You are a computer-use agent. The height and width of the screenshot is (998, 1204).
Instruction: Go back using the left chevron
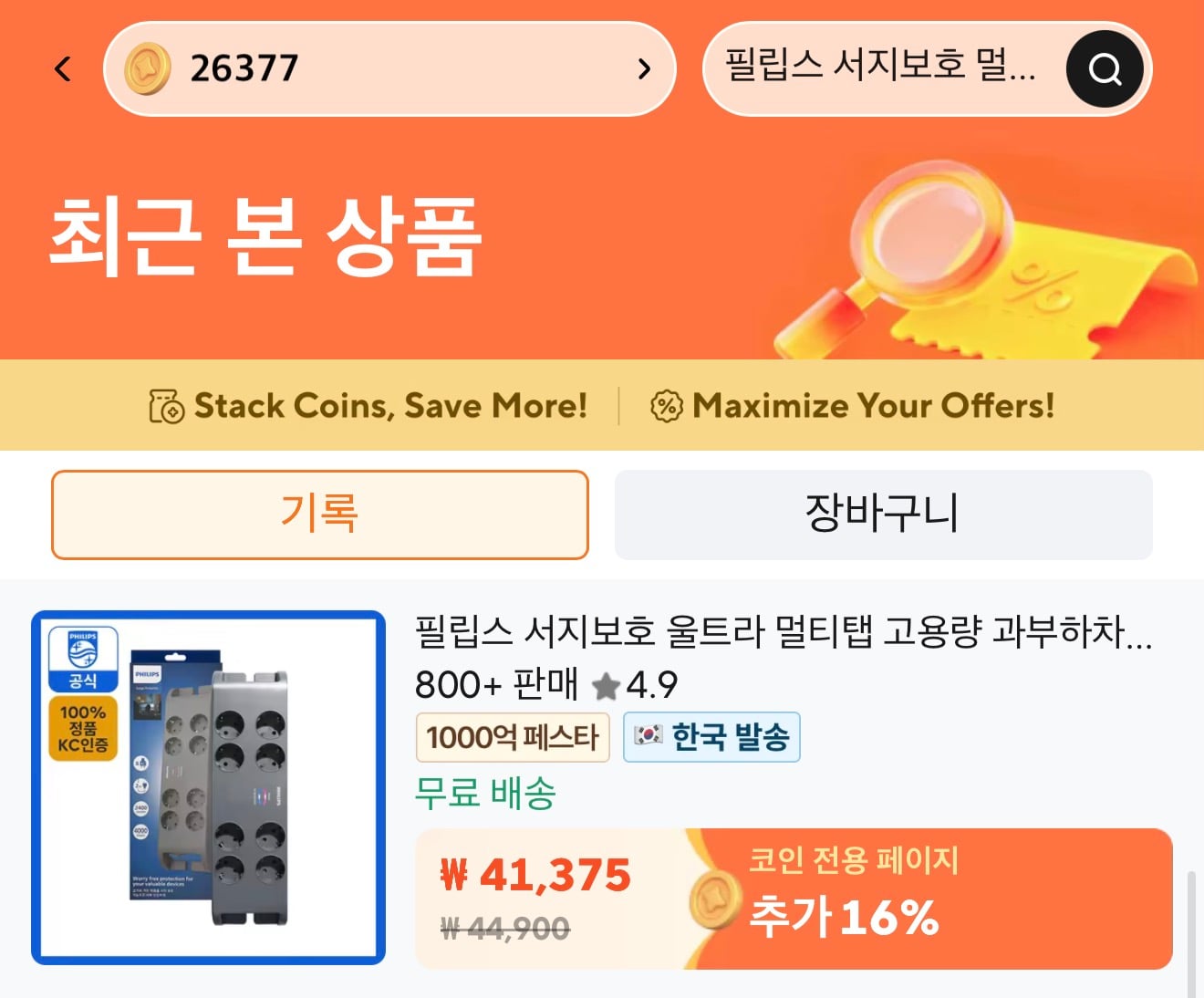click(x=62, y=68)
